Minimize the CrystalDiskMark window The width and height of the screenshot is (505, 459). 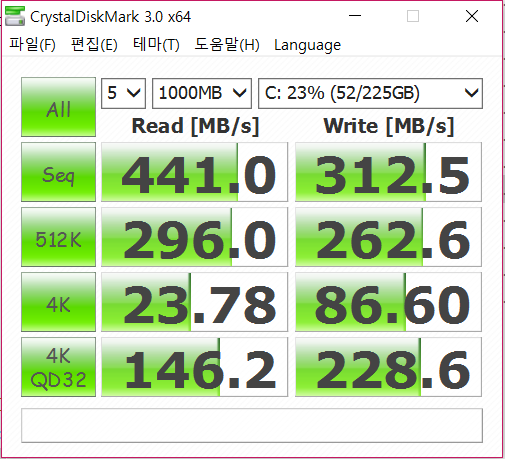[x=355, y=16]
